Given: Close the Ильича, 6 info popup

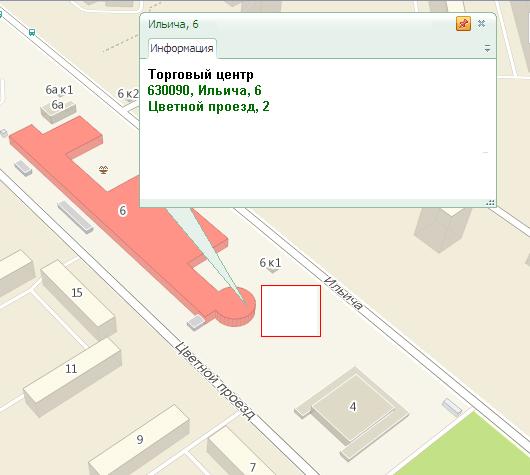Looking at the screenshot, I should (482, 23).
